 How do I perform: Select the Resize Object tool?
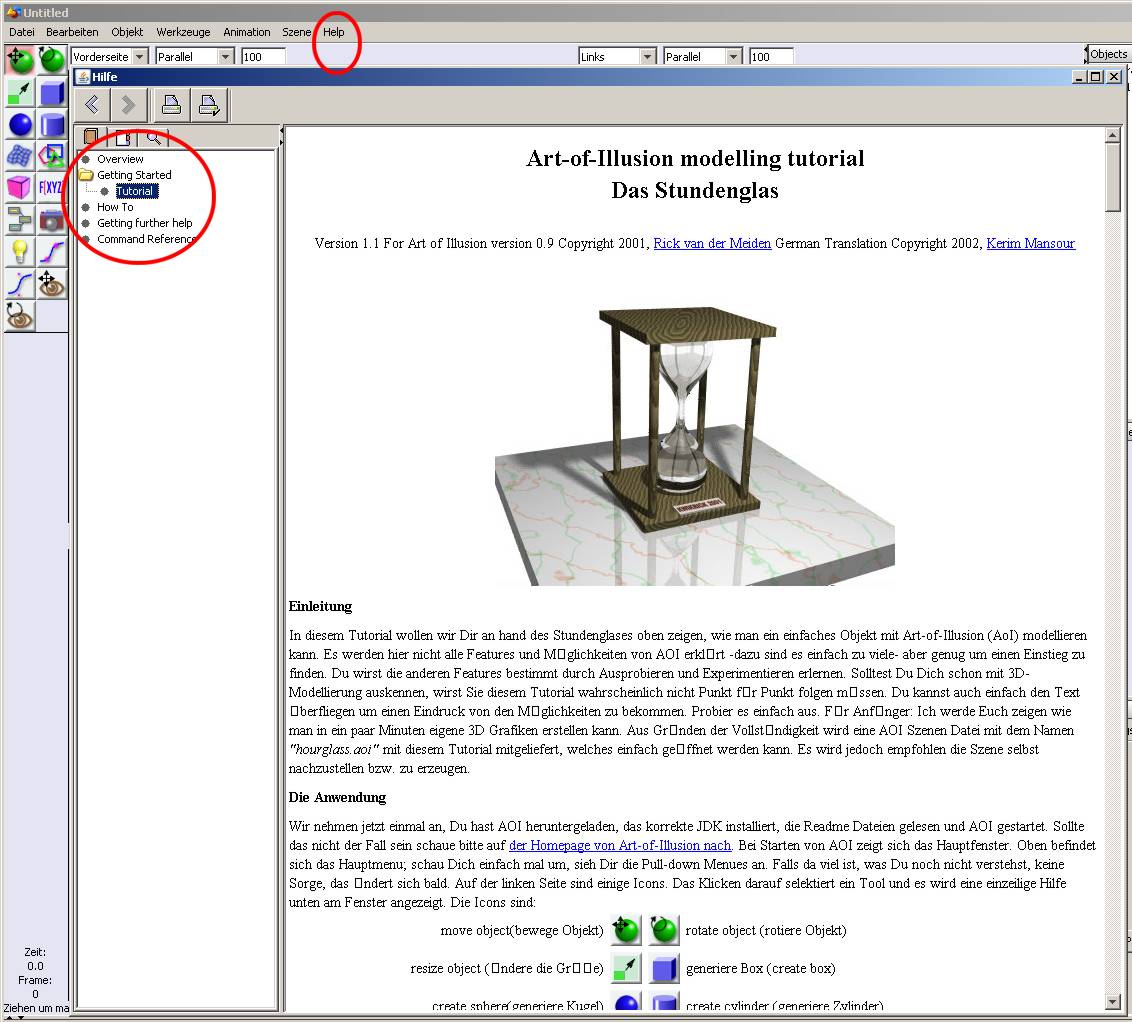[x=20, y=92]
